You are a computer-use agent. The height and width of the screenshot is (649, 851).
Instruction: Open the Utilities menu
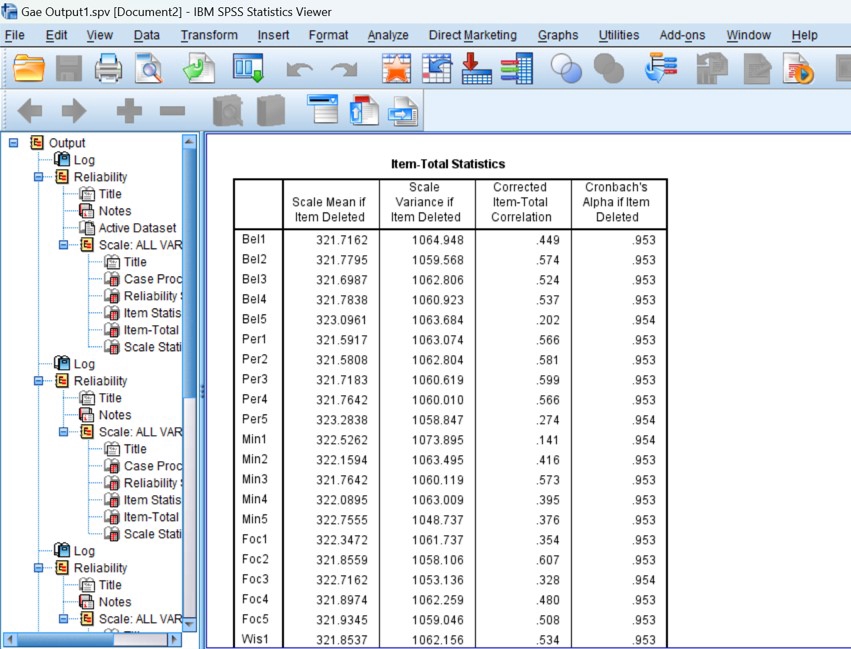pos(619,35)
